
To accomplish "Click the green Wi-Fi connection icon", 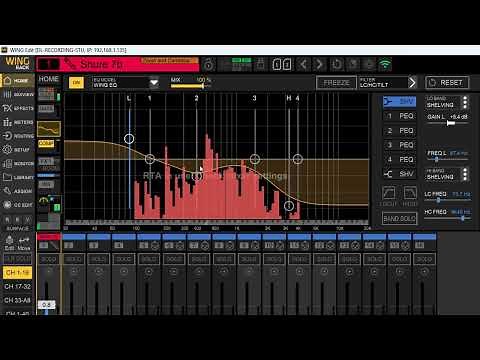I will coord(385,64).
